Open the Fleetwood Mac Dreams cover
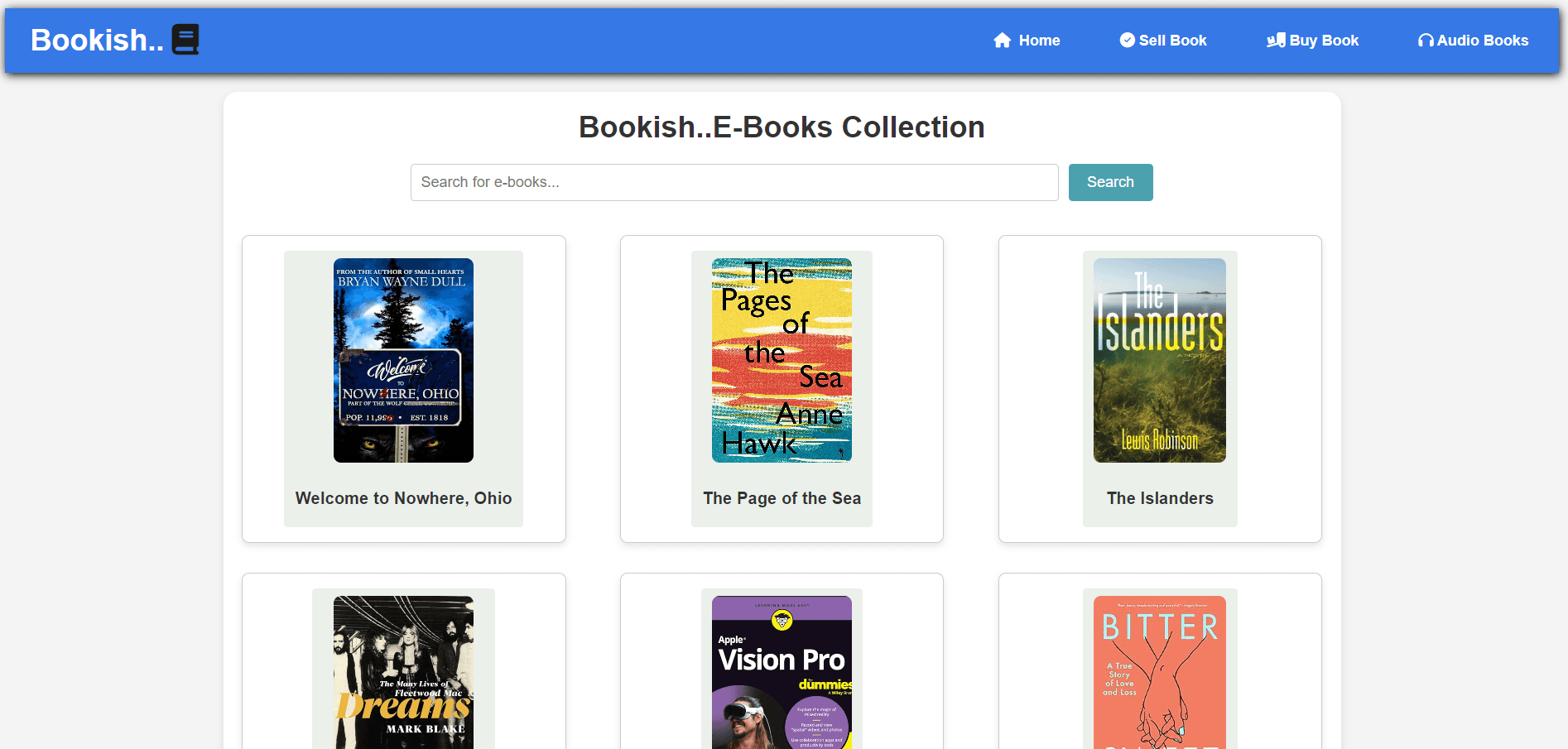Viewport: 1568px width, 749px height. point(403,672)
